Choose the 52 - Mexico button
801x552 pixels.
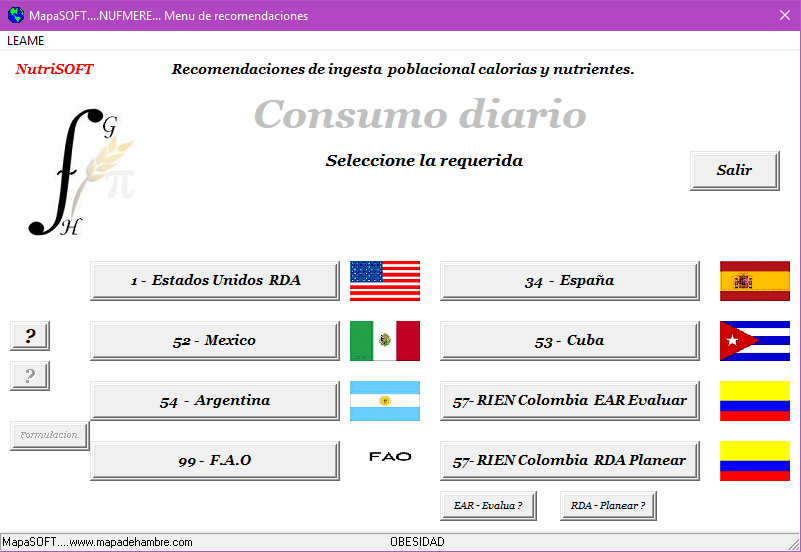215,341
